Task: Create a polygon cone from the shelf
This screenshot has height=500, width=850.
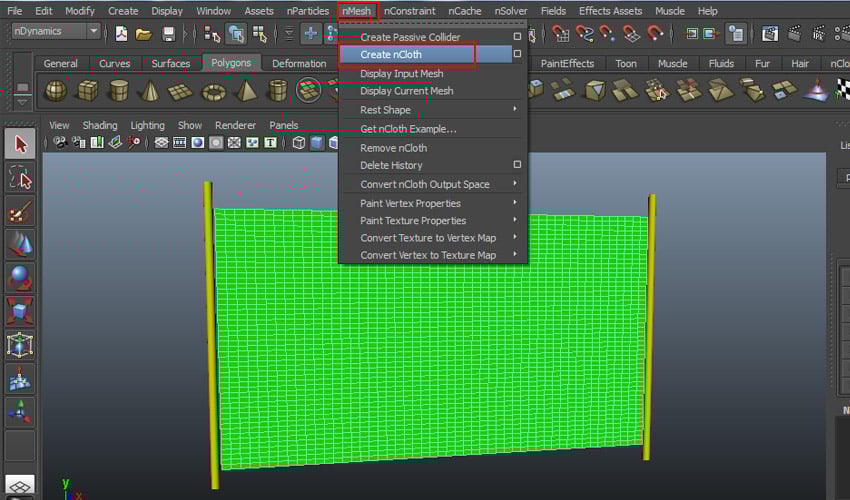Action: click(150, 91)
